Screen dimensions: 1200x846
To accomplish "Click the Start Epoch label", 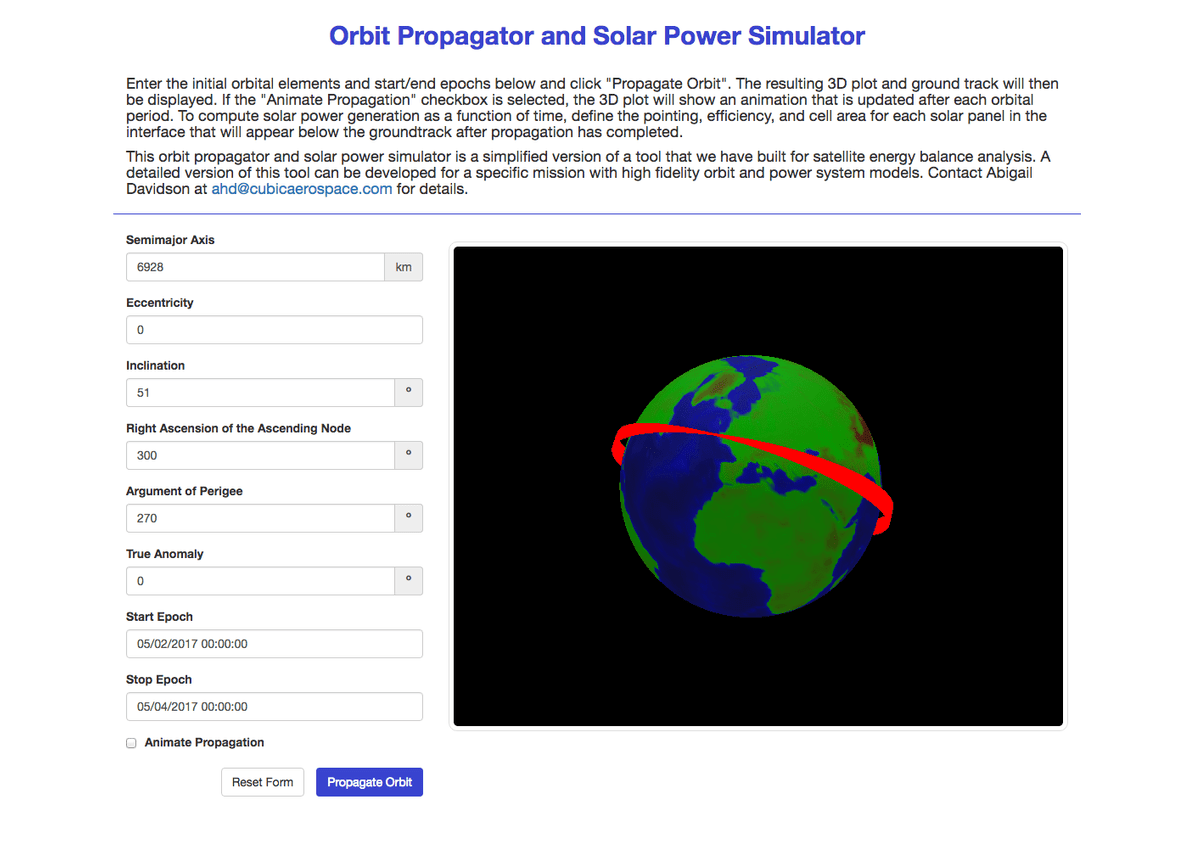I will (159, 617).
